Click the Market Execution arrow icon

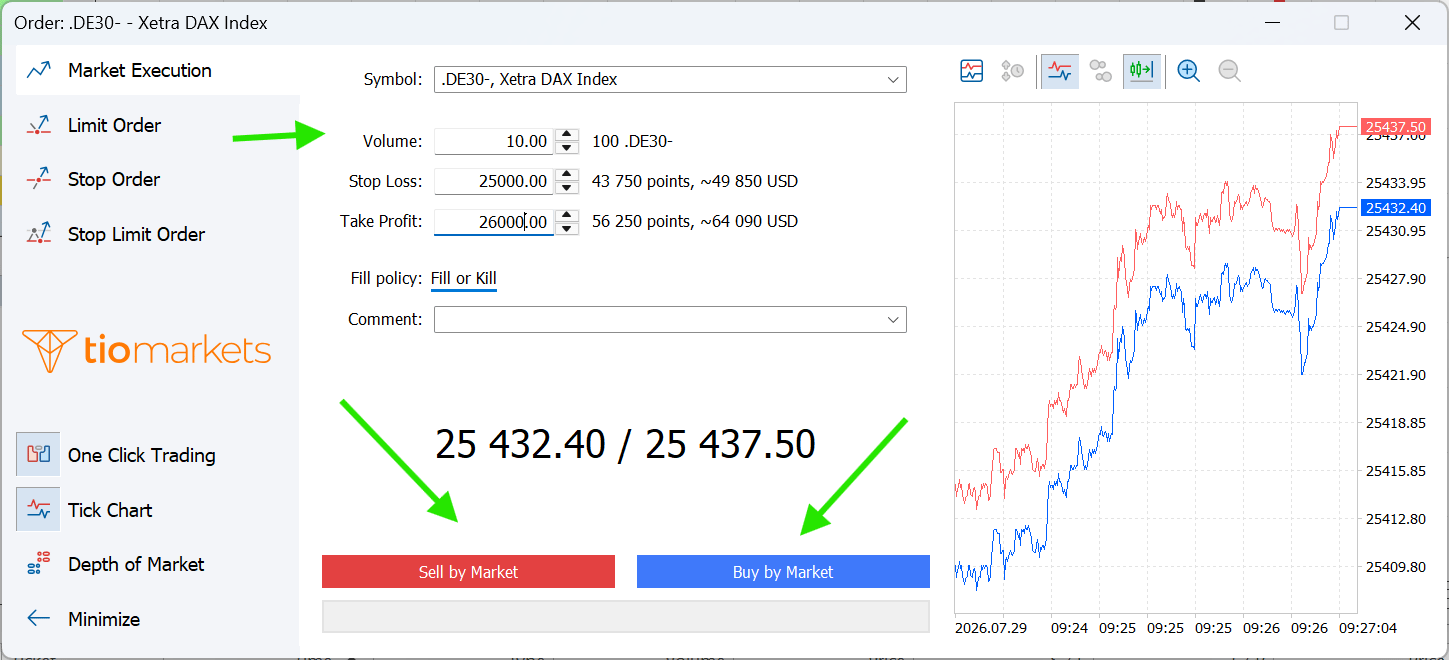(39, 70)
